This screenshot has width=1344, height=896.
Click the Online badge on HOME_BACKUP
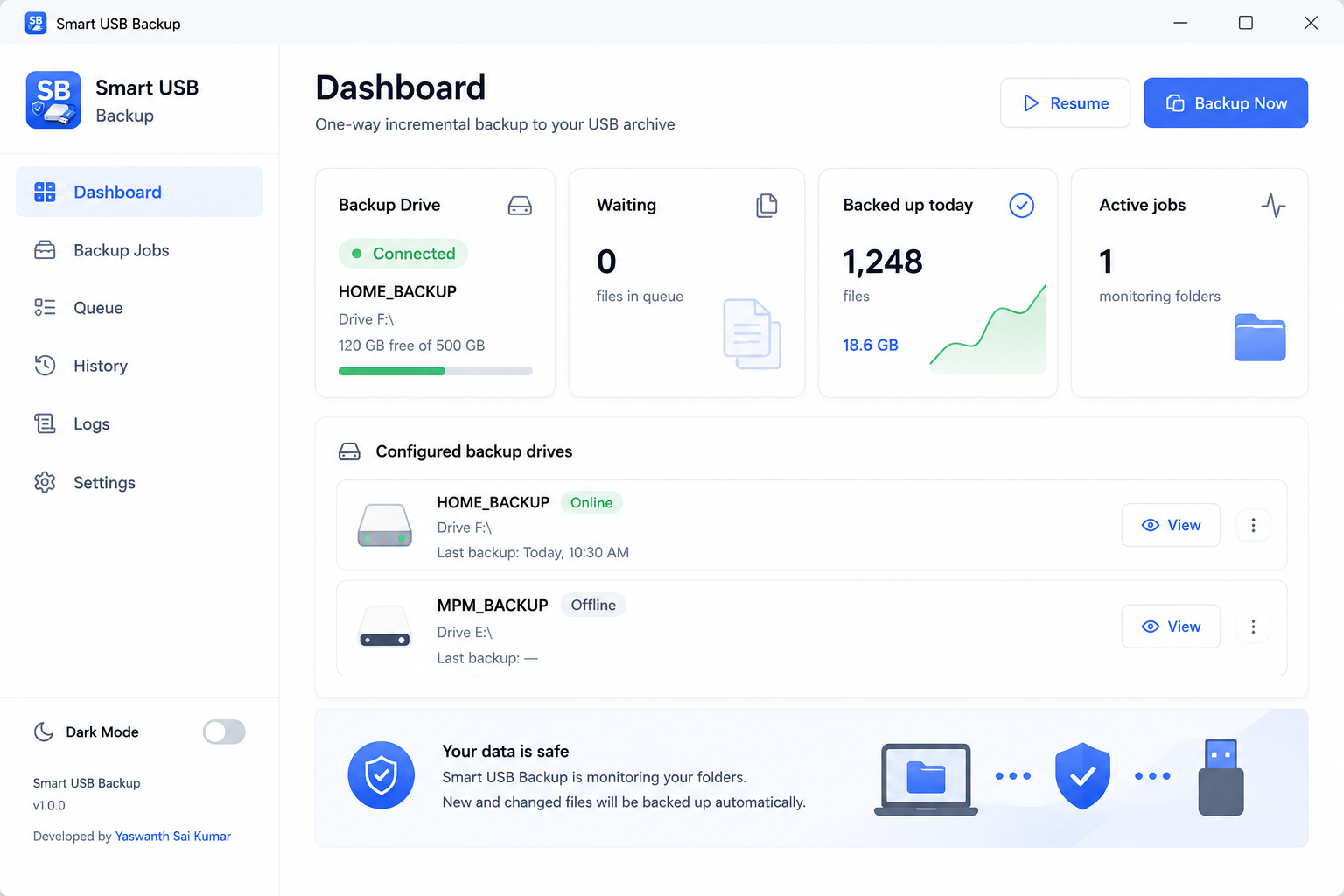coord(591,503)
